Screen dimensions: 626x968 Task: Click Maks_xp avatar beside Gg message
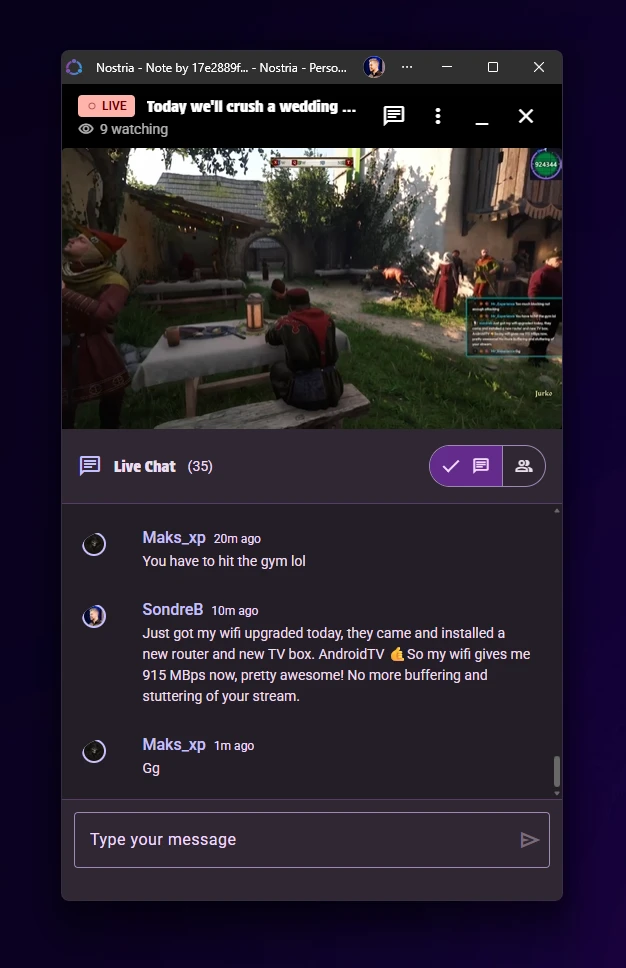[94, 751]
